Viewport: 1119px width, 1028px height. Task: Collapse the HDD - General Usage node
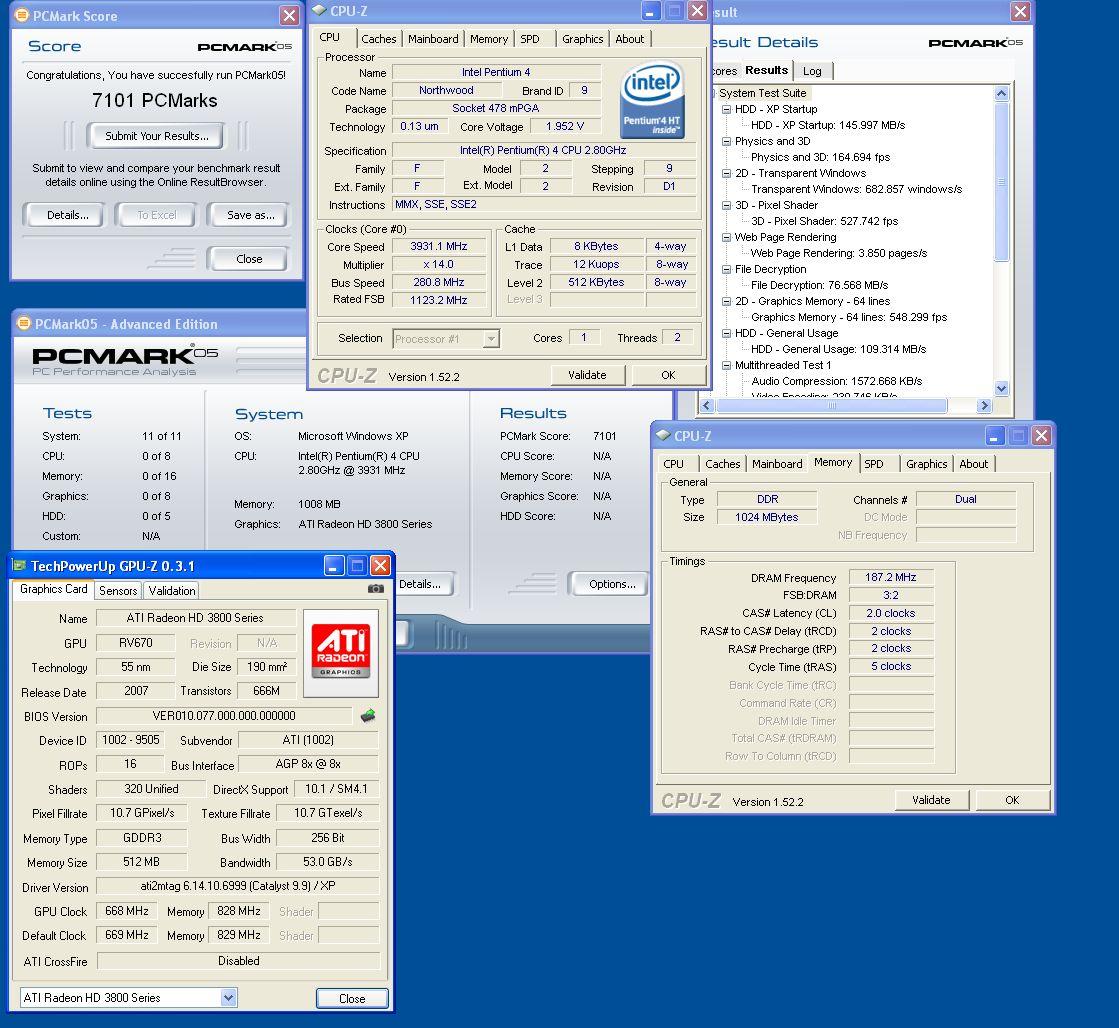coord(726,333)
